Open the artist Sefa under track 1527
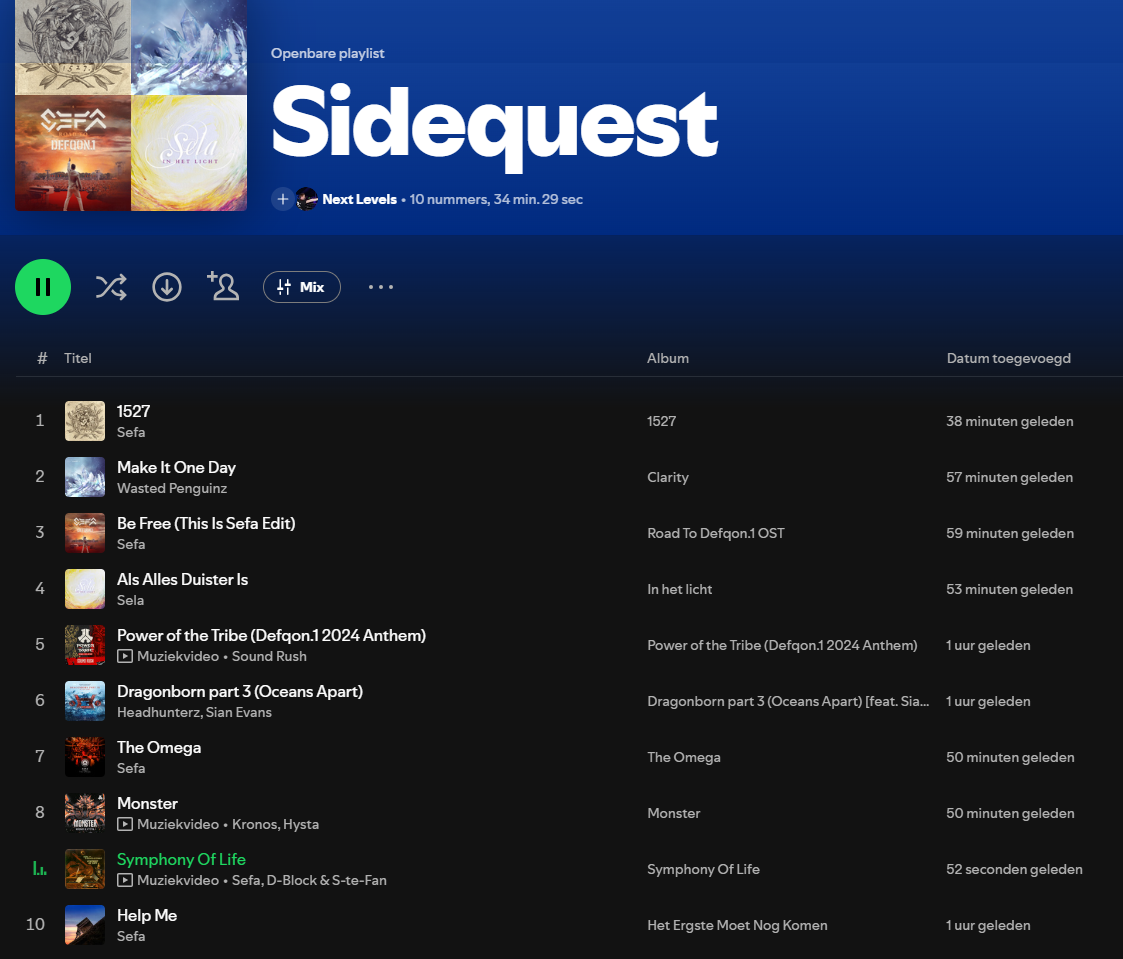1123x959 pixels. coord(131,432)
